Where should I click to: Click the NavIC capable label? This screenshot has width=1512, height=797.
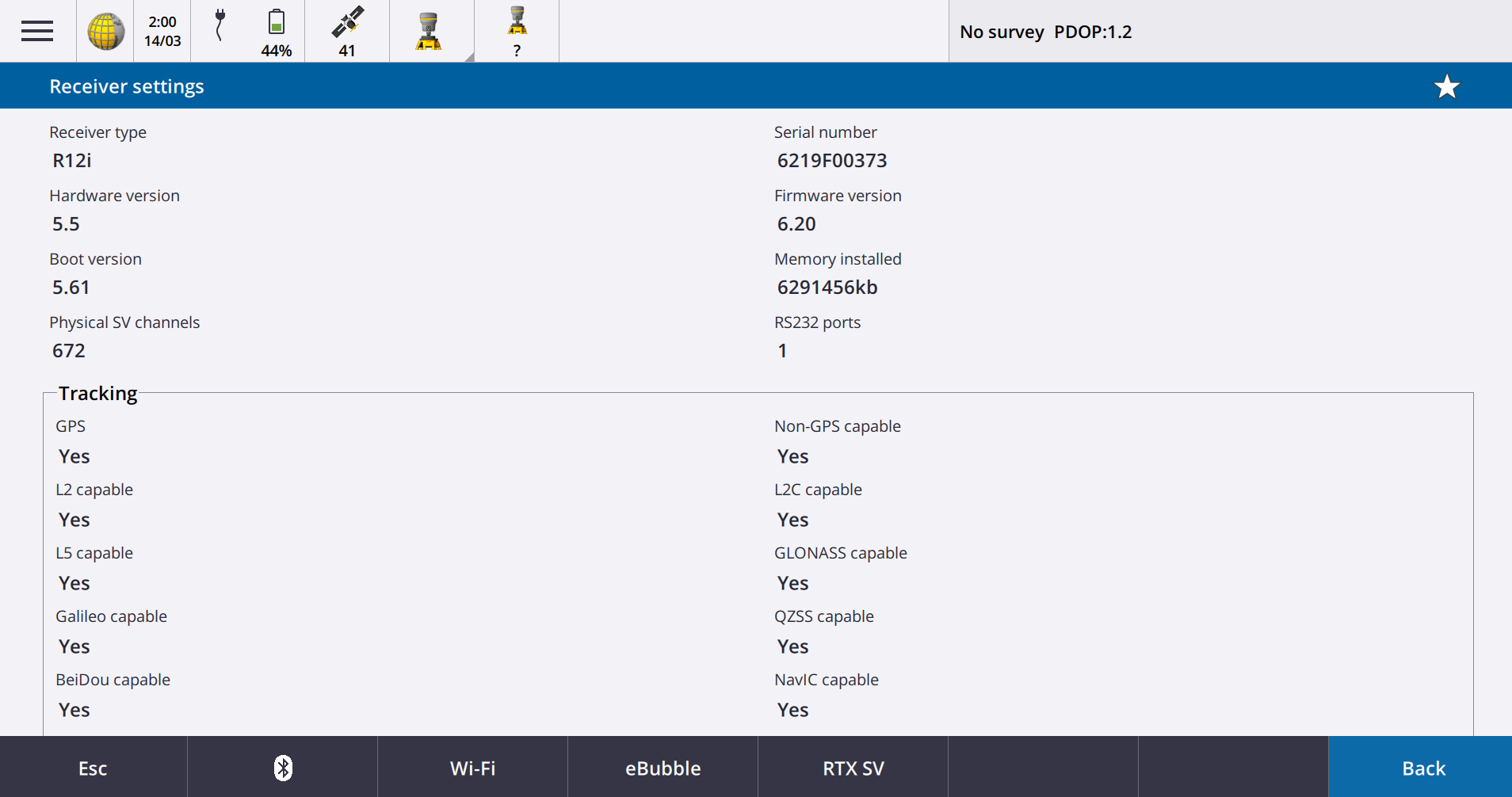coord(827,680)
